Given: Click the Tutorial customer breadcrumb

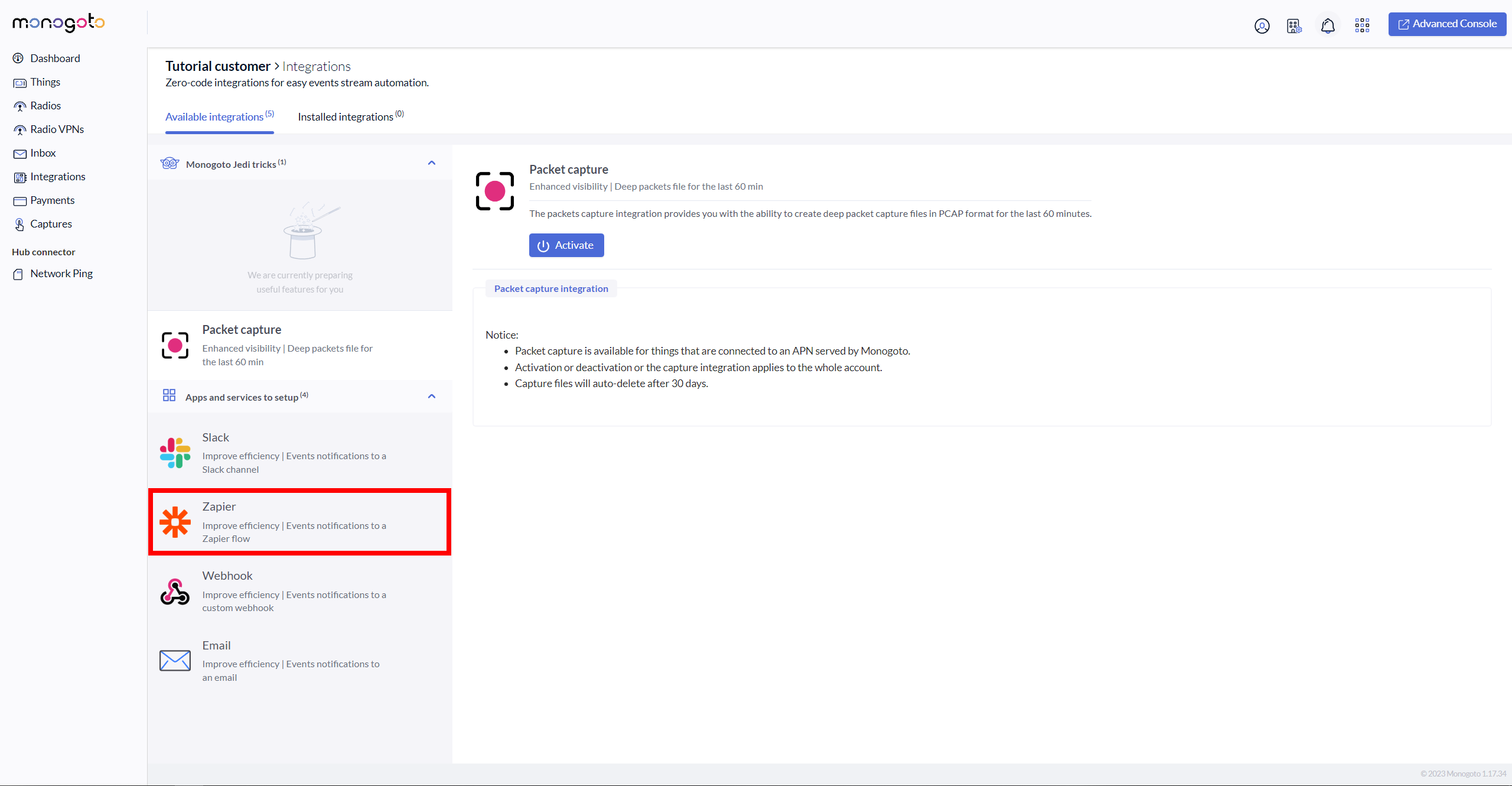Looking at the screenshot, I should [217, 66].
